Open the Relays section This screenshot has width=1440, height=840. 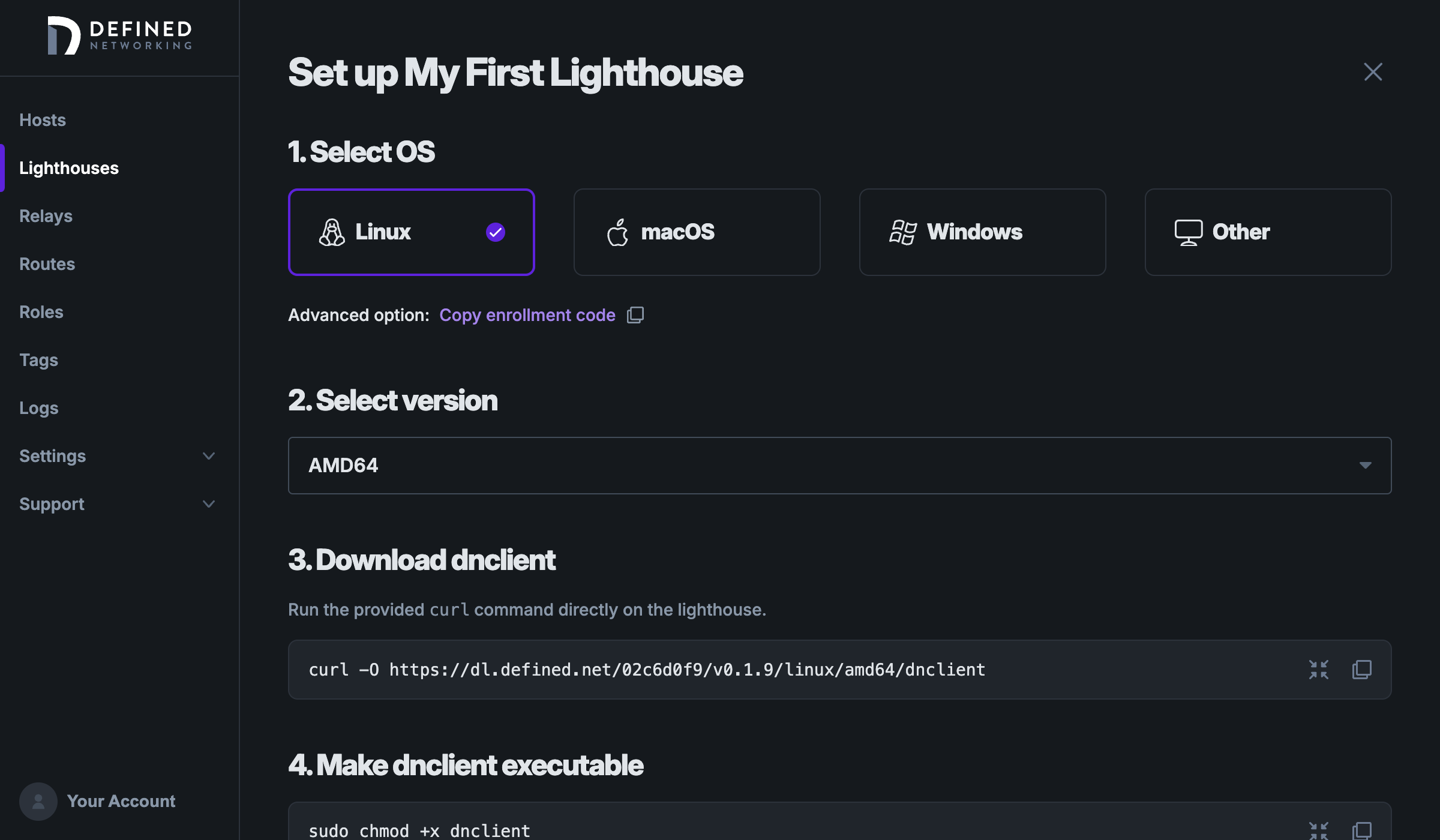[46, 216]
